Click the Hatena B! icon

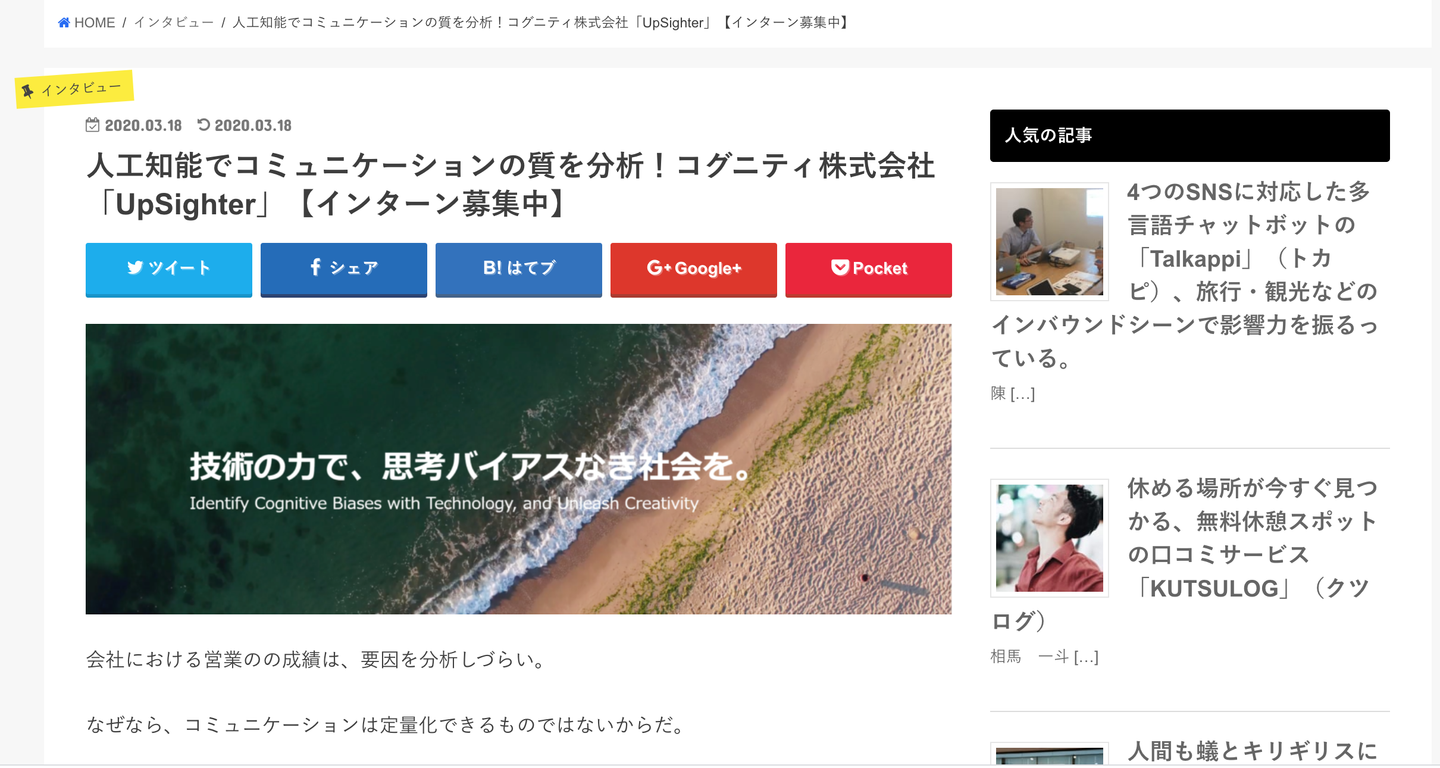pos(492,268)
